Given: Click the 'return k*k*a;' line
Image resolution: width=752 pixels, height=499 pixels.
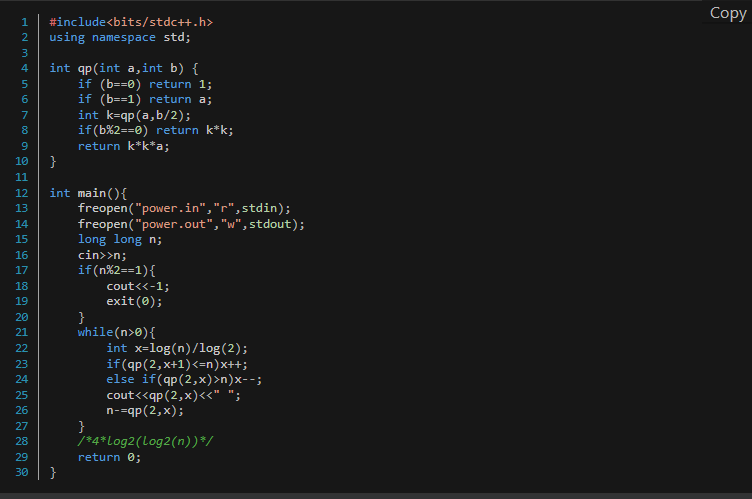Looking at the screenshot, I should [x=124, y=146].
